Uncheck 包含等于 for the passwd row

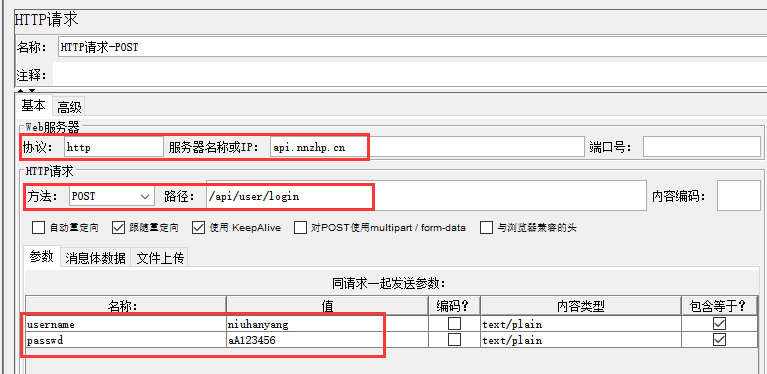tap(719, 340)
